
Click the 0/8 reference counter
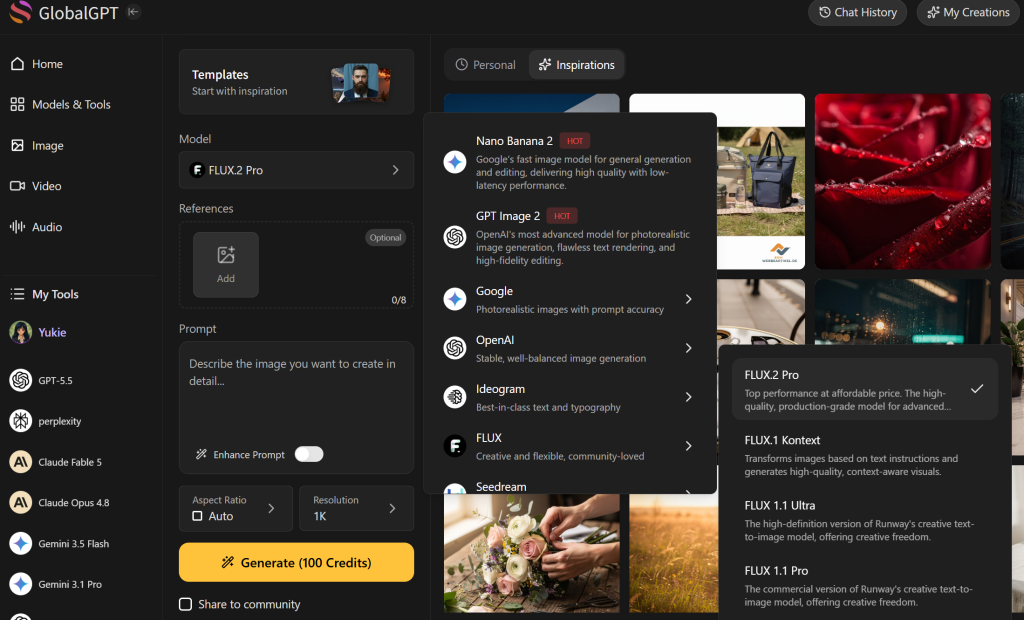coord(398,300)
